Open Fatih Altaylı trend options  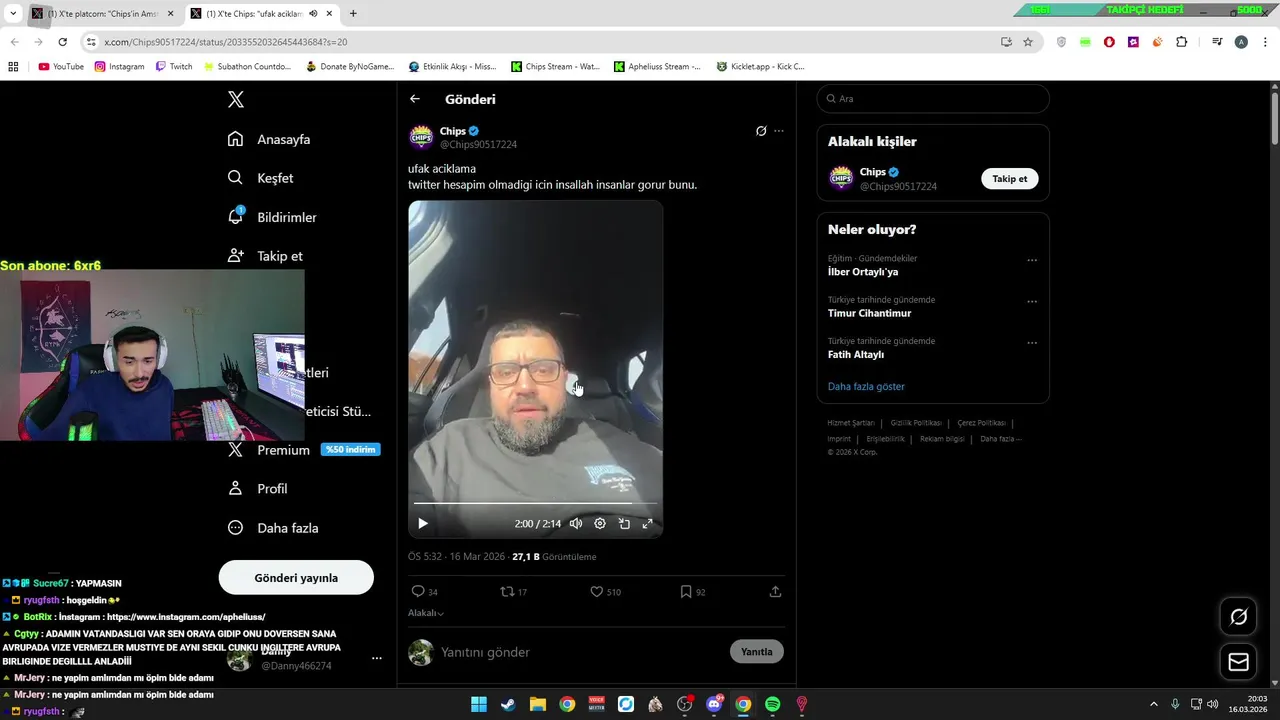[1032, 342]
